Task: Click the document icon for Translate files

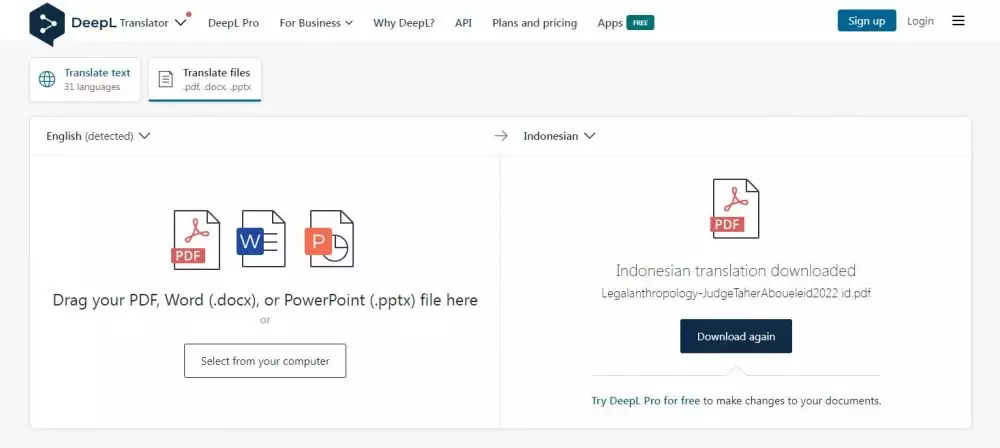Action: [x=166, y=79]
